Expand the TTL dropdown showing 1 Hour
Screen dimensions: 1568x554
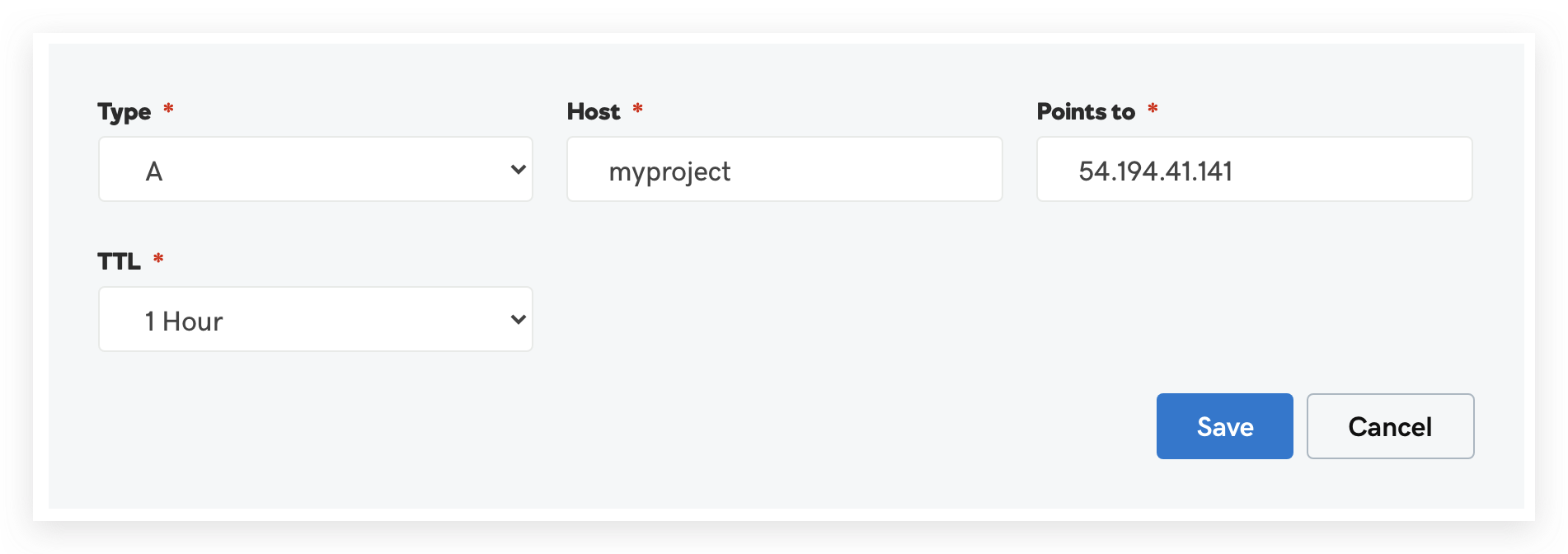pos(315,320)
